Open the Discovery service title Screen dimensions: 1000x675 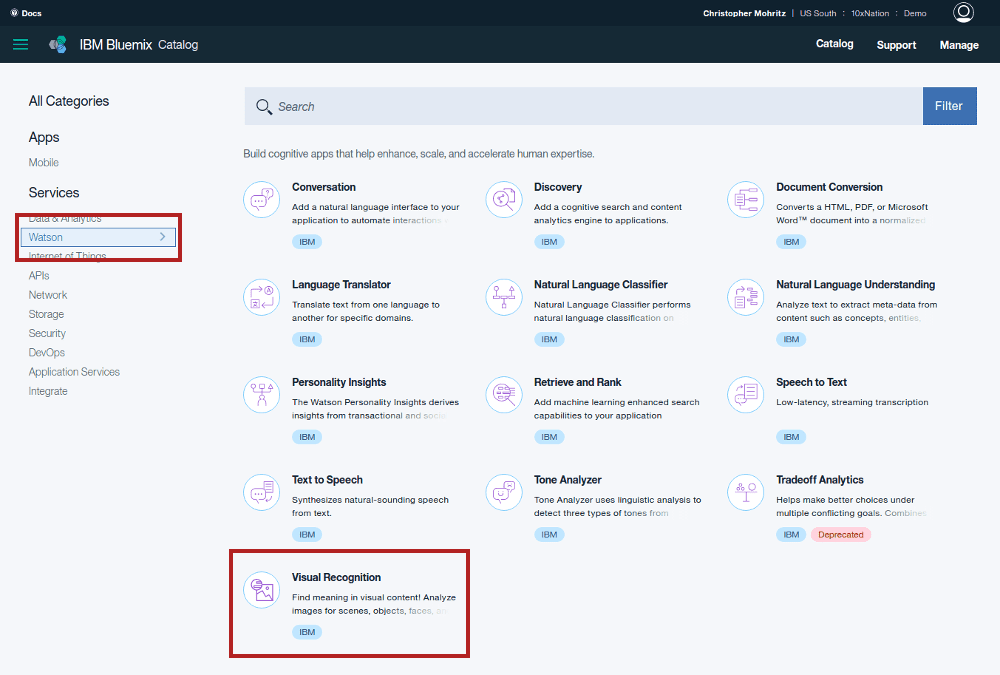(558, 187)
